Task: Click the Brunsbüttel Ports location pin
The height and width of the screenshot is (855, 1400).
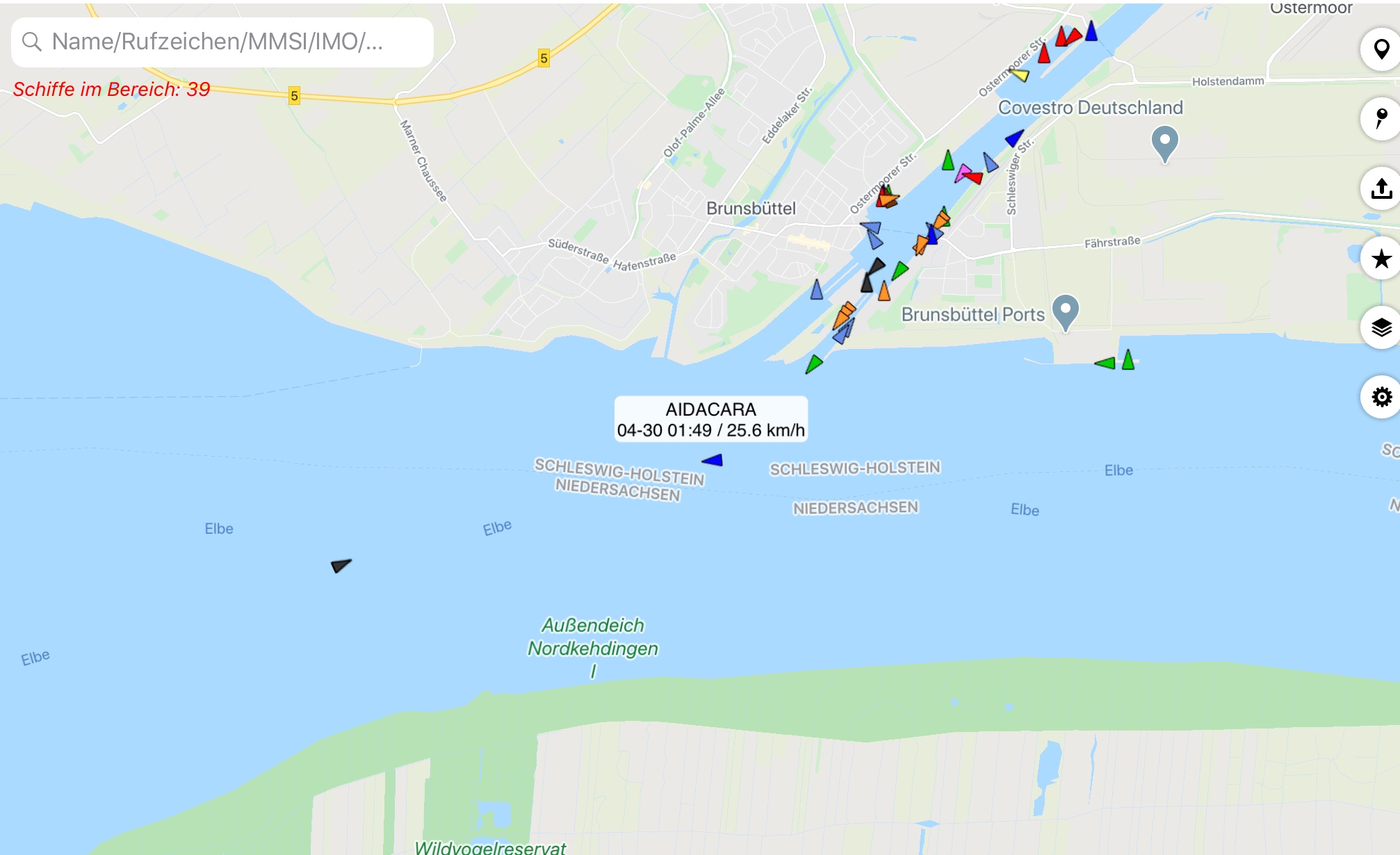Action: [x=1065, y=312]
